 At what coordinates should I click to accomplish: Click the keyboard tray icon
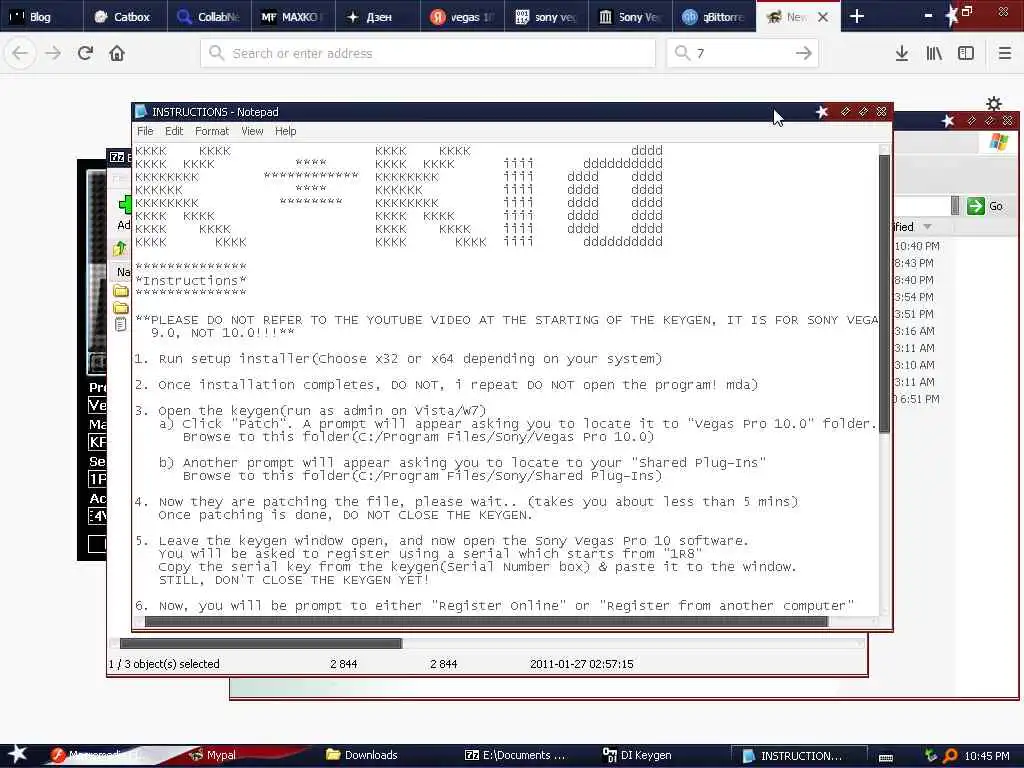(886, 757)
